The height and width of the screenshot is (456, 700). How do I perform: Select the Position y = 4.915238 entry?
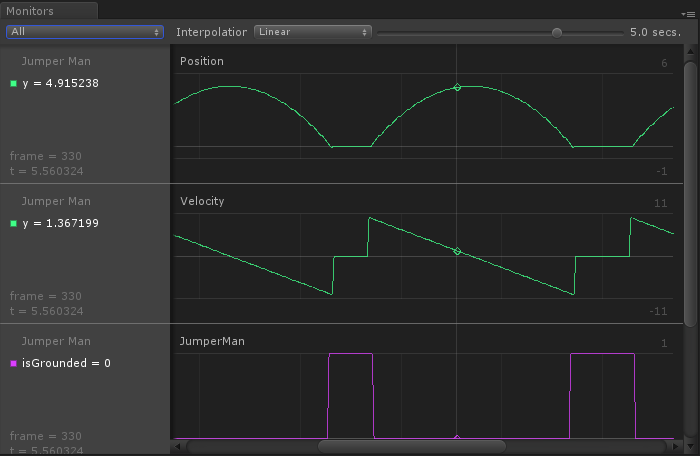click(x=60, y=83)
